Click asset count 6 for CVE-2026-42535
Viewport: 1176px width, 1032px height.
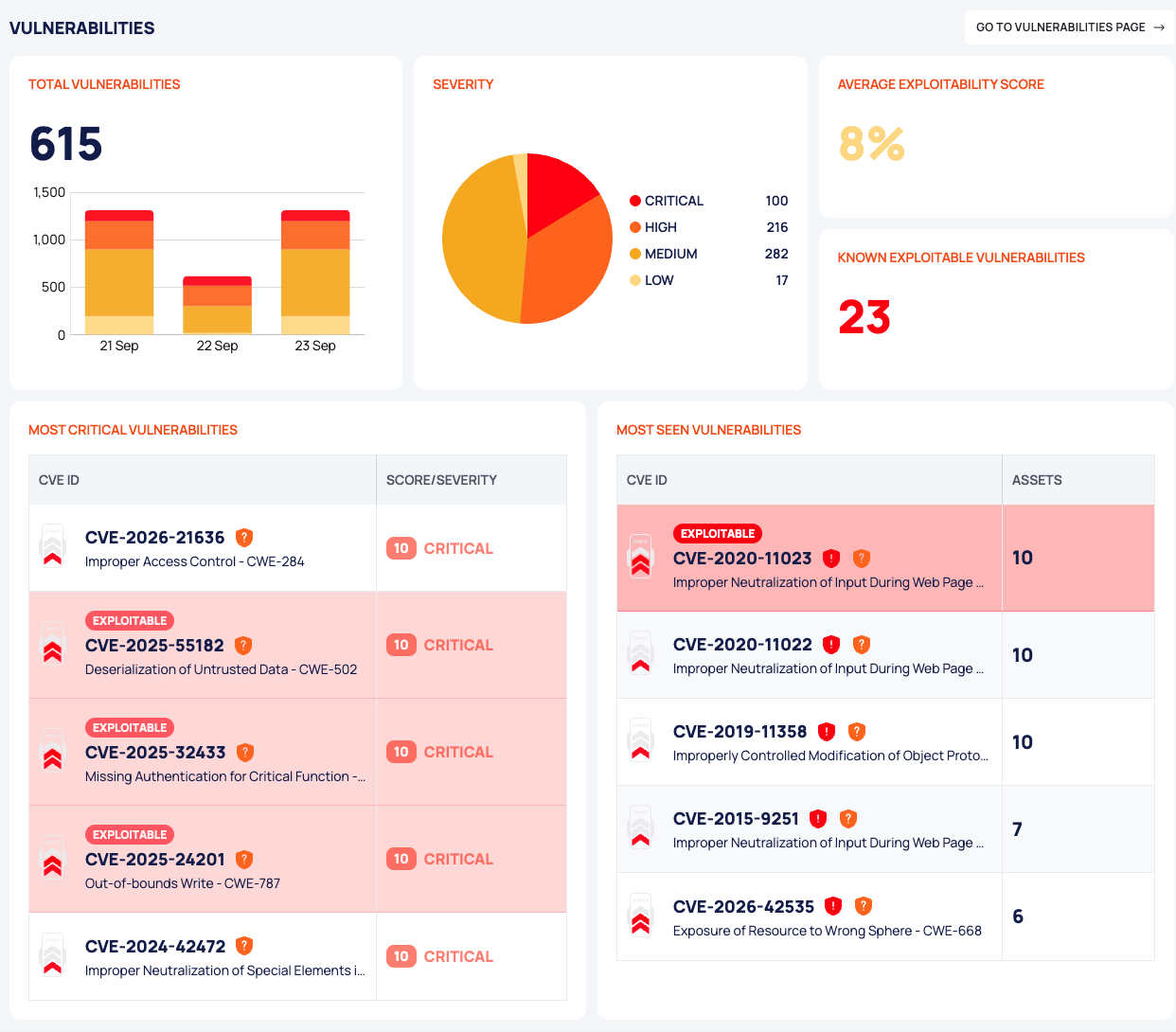point(1017,916)
